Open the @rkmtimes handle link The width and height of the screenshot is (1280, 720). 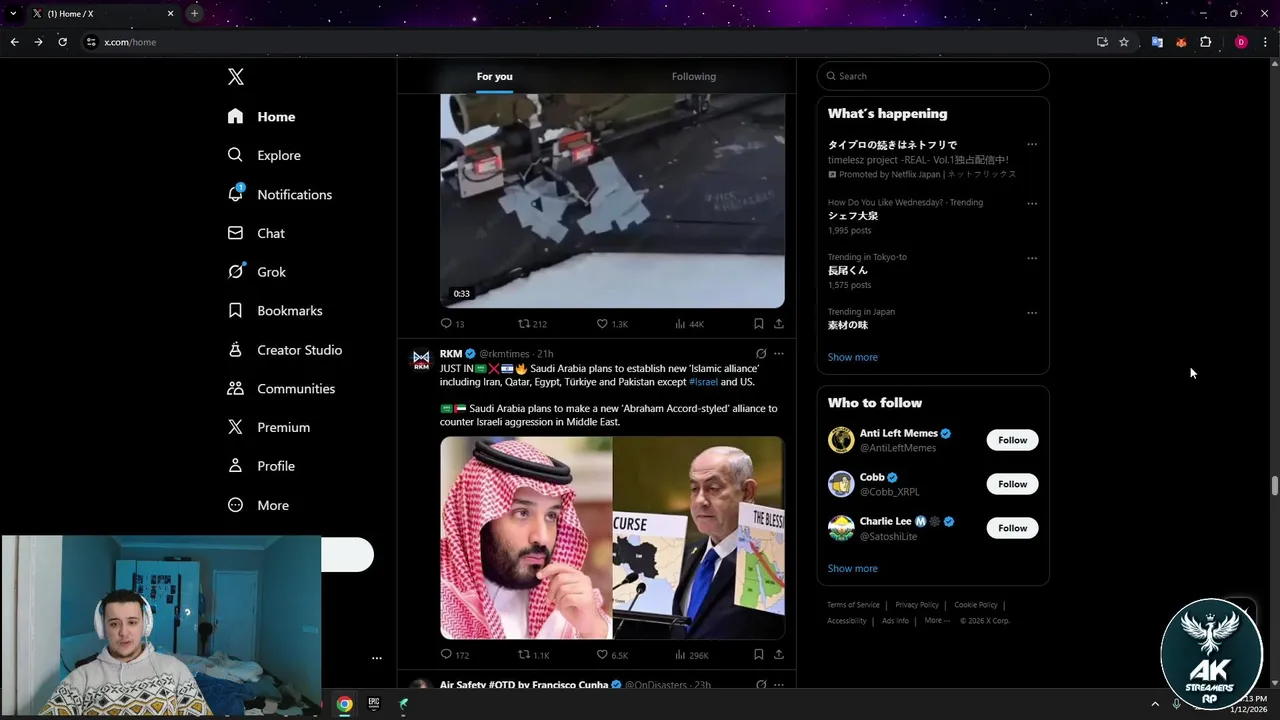coord(504,354)
